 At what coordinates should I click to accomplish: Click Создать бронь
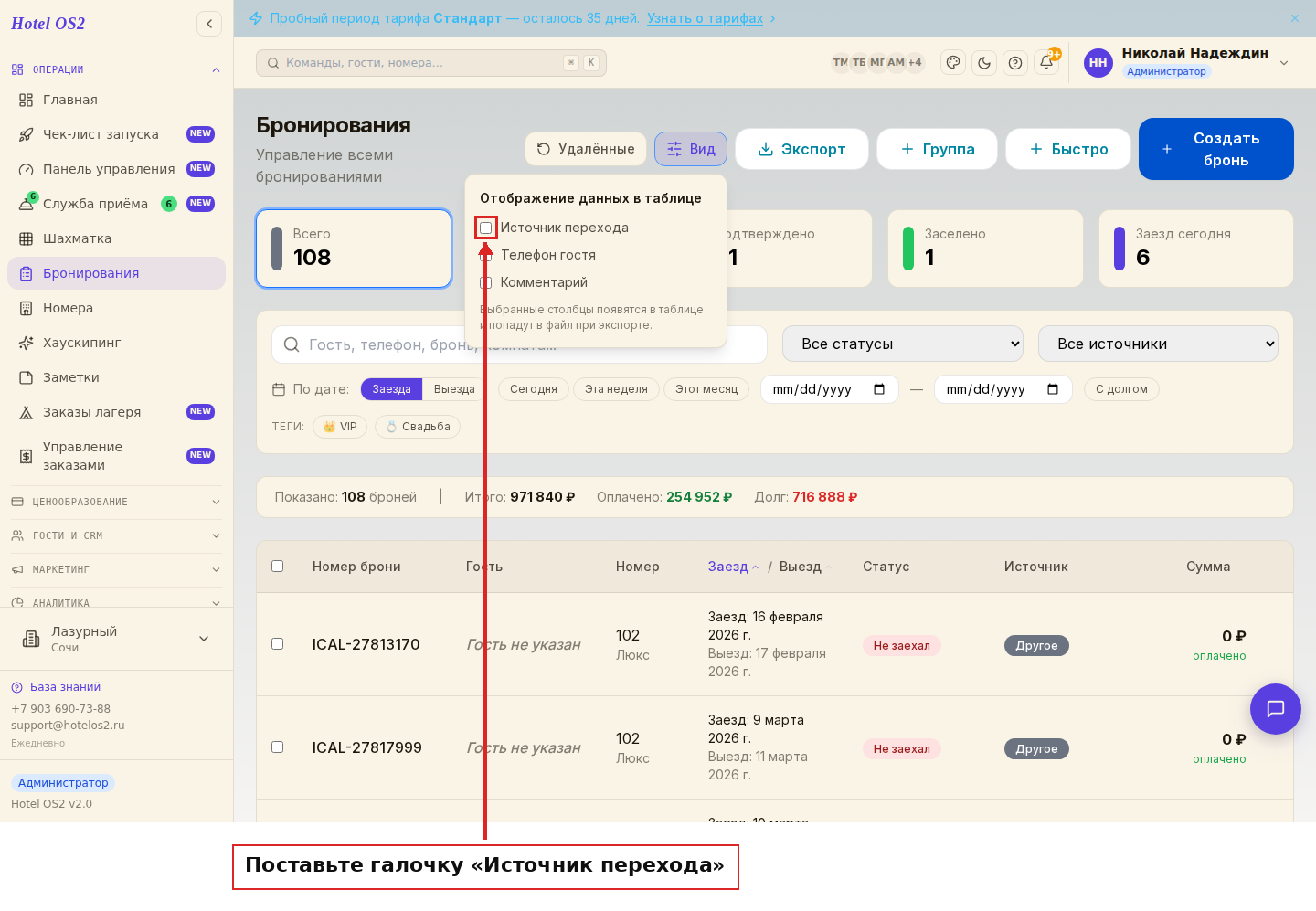pyautogui.click(x=1216, y=149)
